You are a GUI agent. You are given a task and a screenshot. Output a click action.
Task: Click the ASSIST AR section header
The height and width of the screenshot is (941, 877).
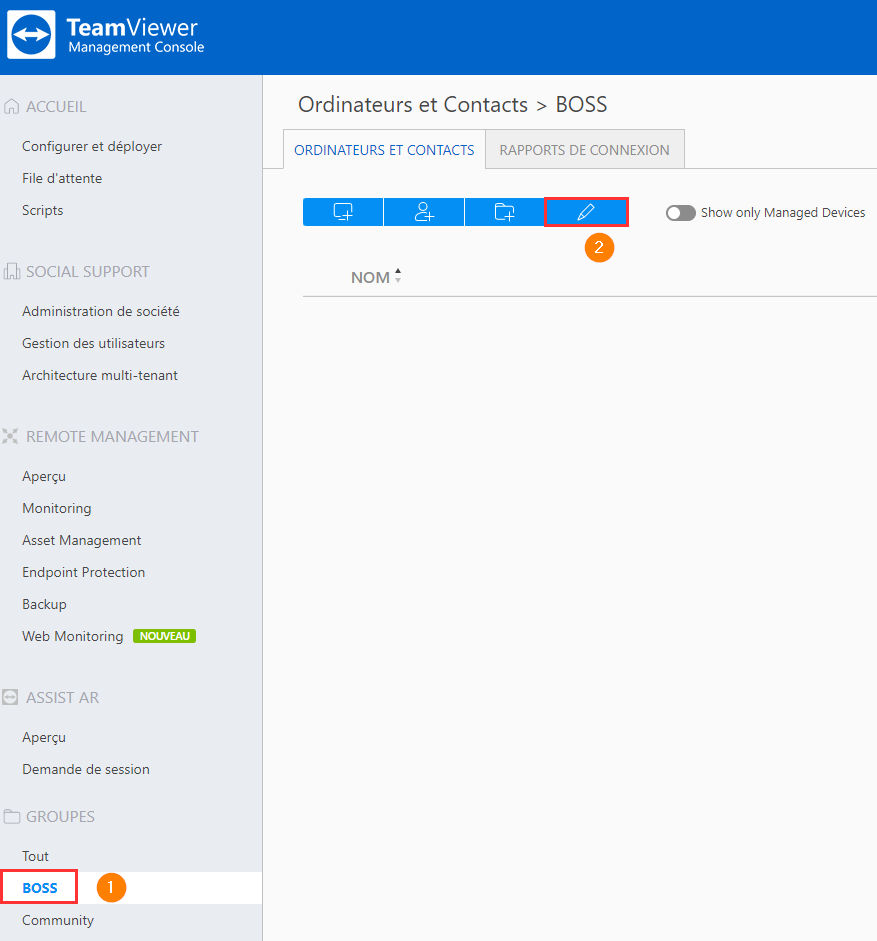tap(62, 697)
